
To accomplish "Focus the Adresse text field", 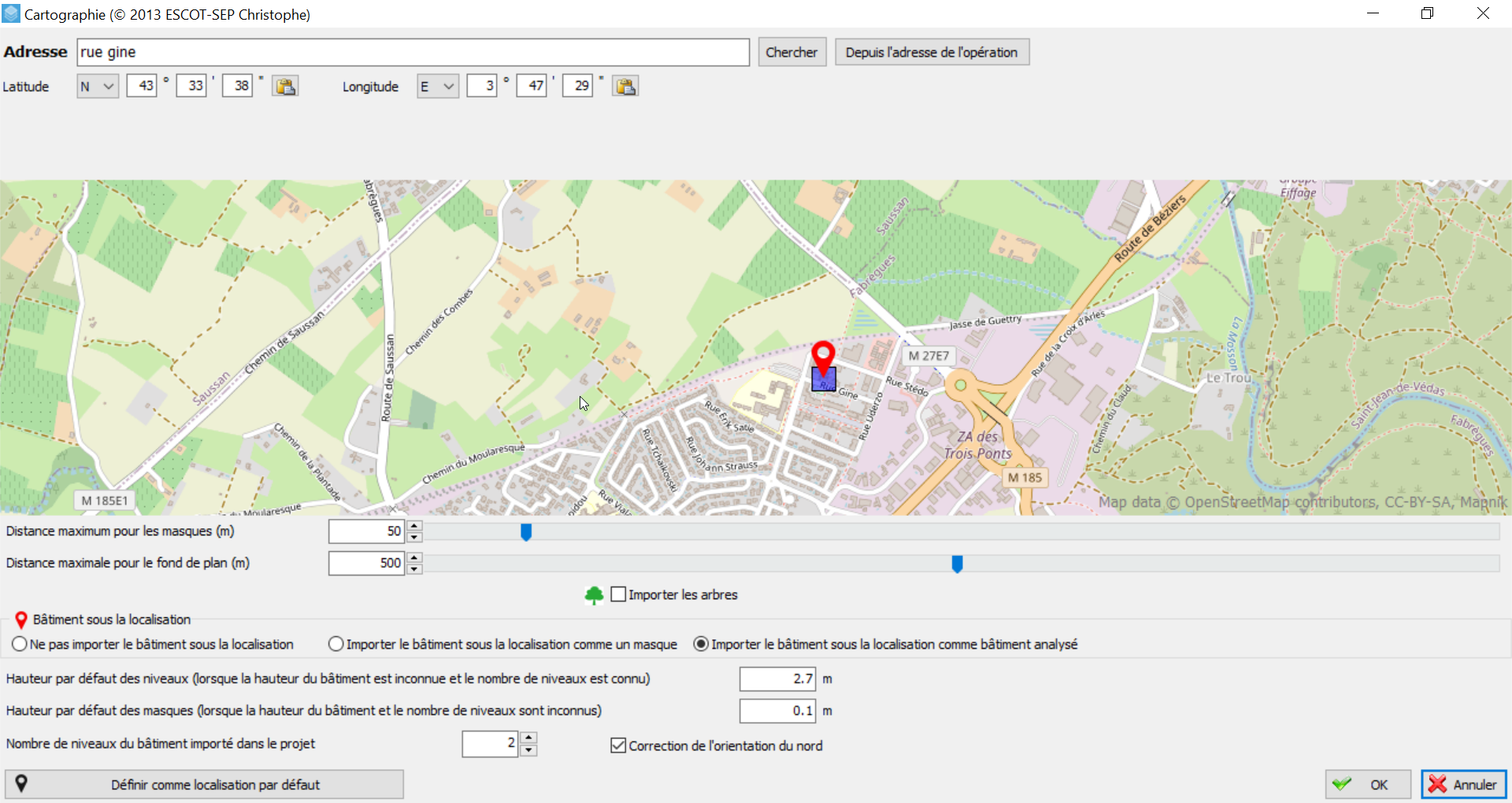I will (x=413, y=52).
